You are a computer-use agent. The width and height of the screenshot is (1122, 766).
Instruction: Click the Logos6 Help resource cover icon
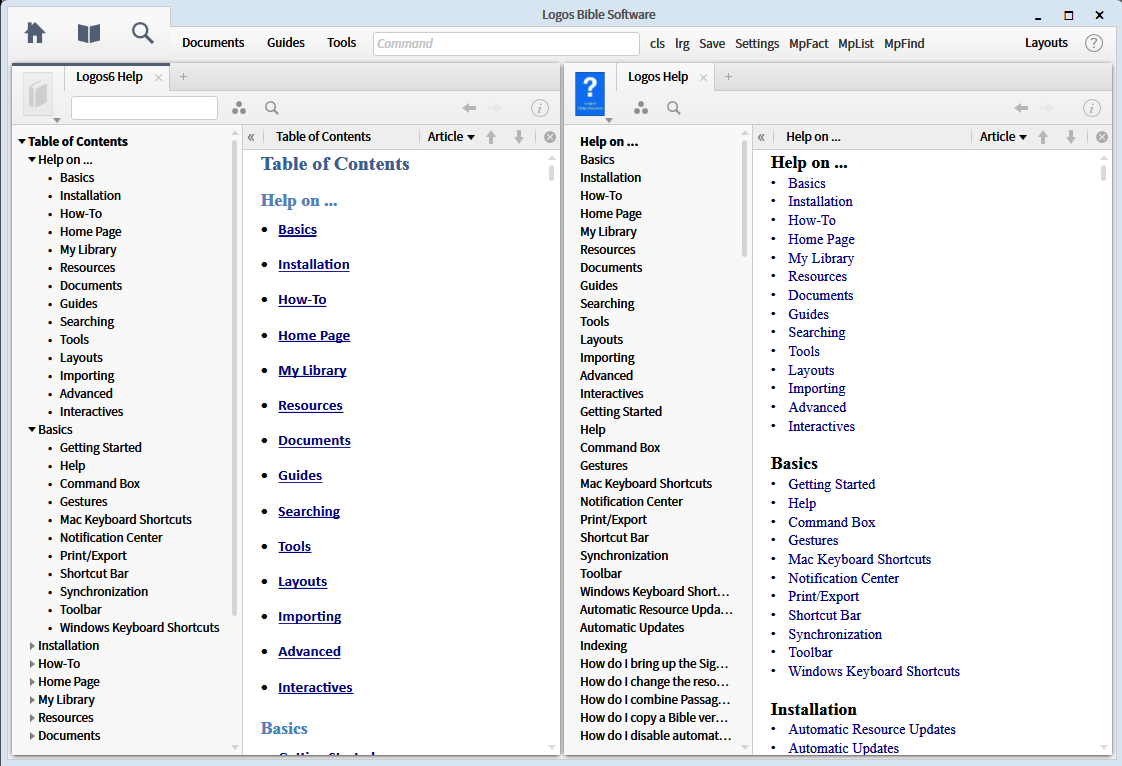[38, 94]
